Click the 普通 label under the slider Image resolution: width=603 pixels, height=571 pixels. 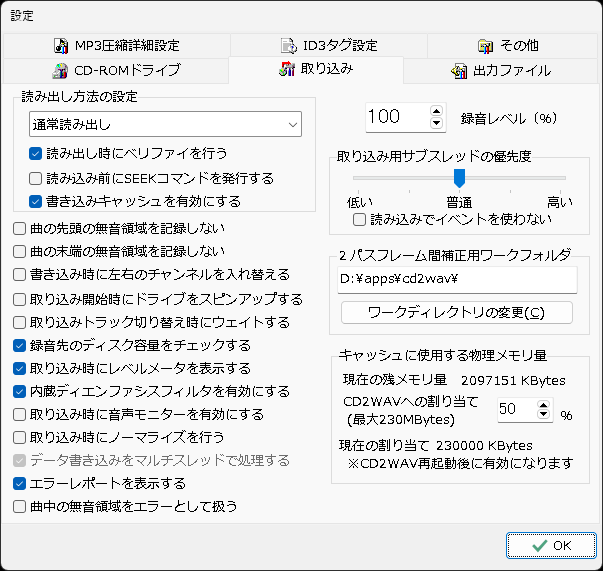(x=459, y=202)
